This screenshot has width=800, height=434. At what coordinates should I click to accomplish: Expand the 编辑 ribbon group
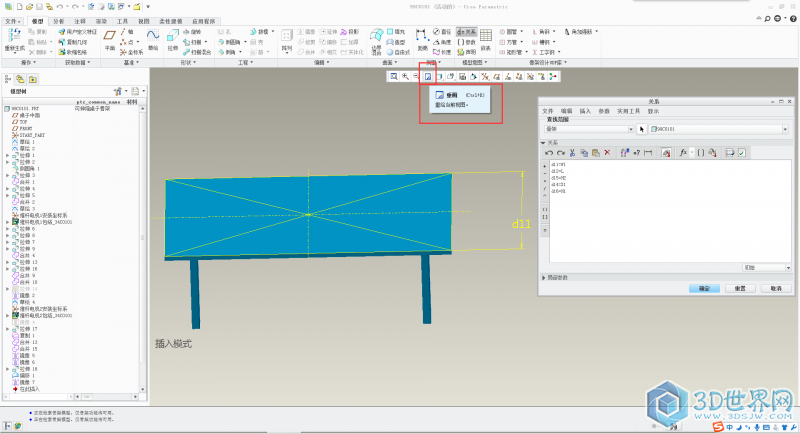pyautogui.click(x=321, y=62)
